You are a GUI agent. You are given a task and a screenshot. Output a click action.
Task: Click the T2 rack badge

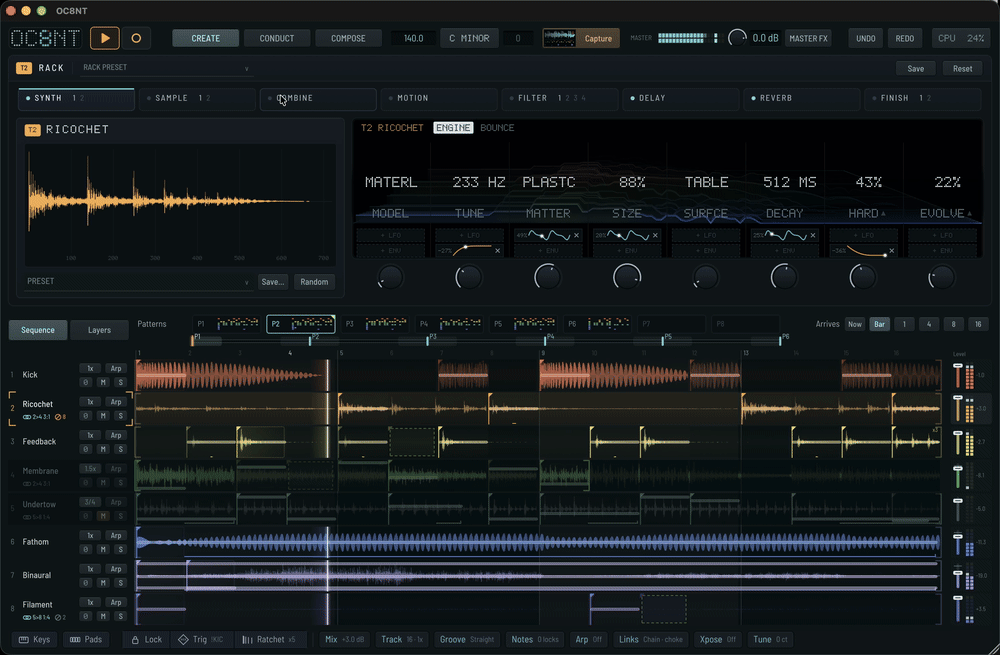pos(24,68)
